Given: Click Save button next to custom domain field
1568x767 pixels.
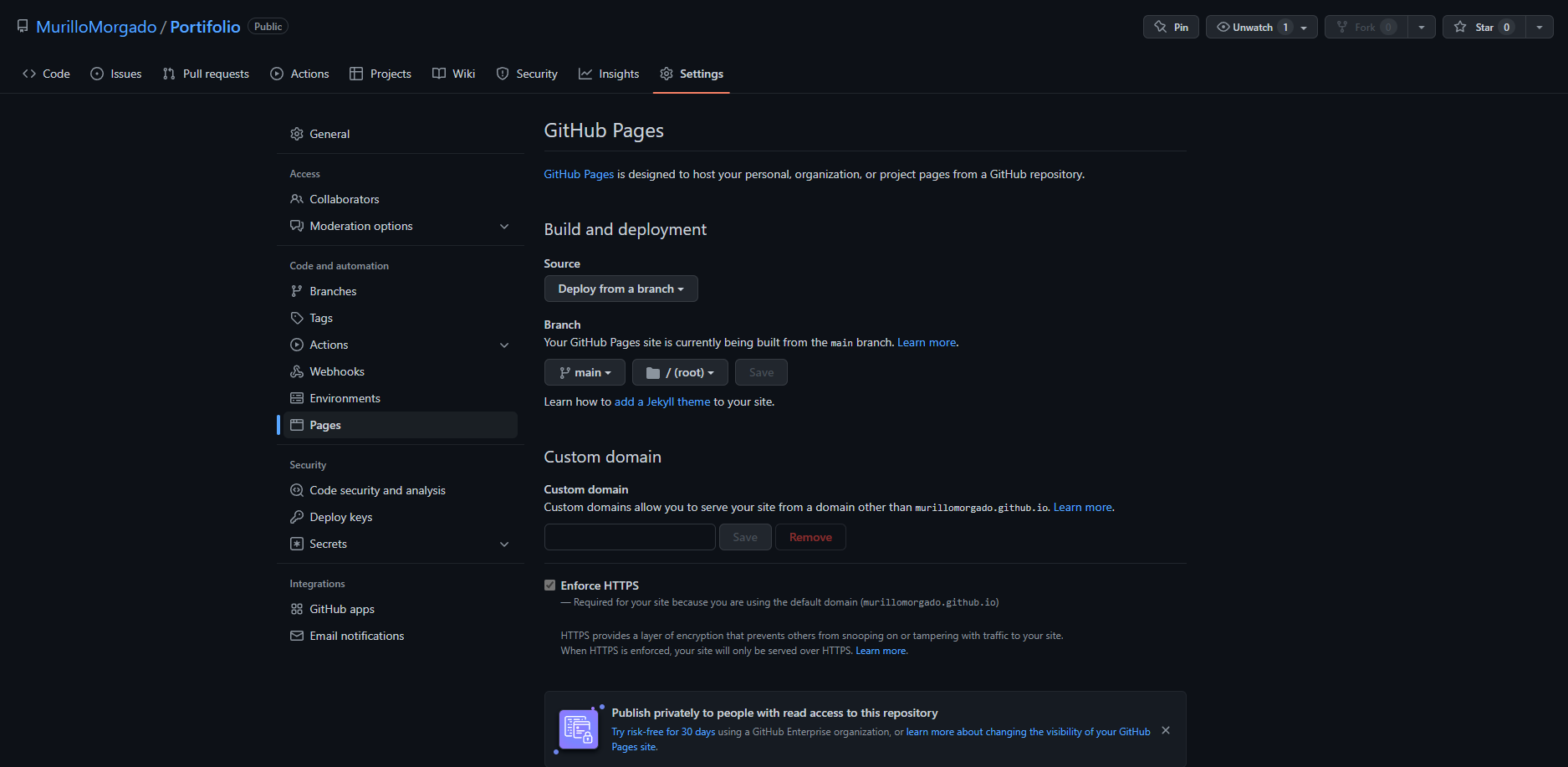Looking at the screenshot, I should pos(745,537).
